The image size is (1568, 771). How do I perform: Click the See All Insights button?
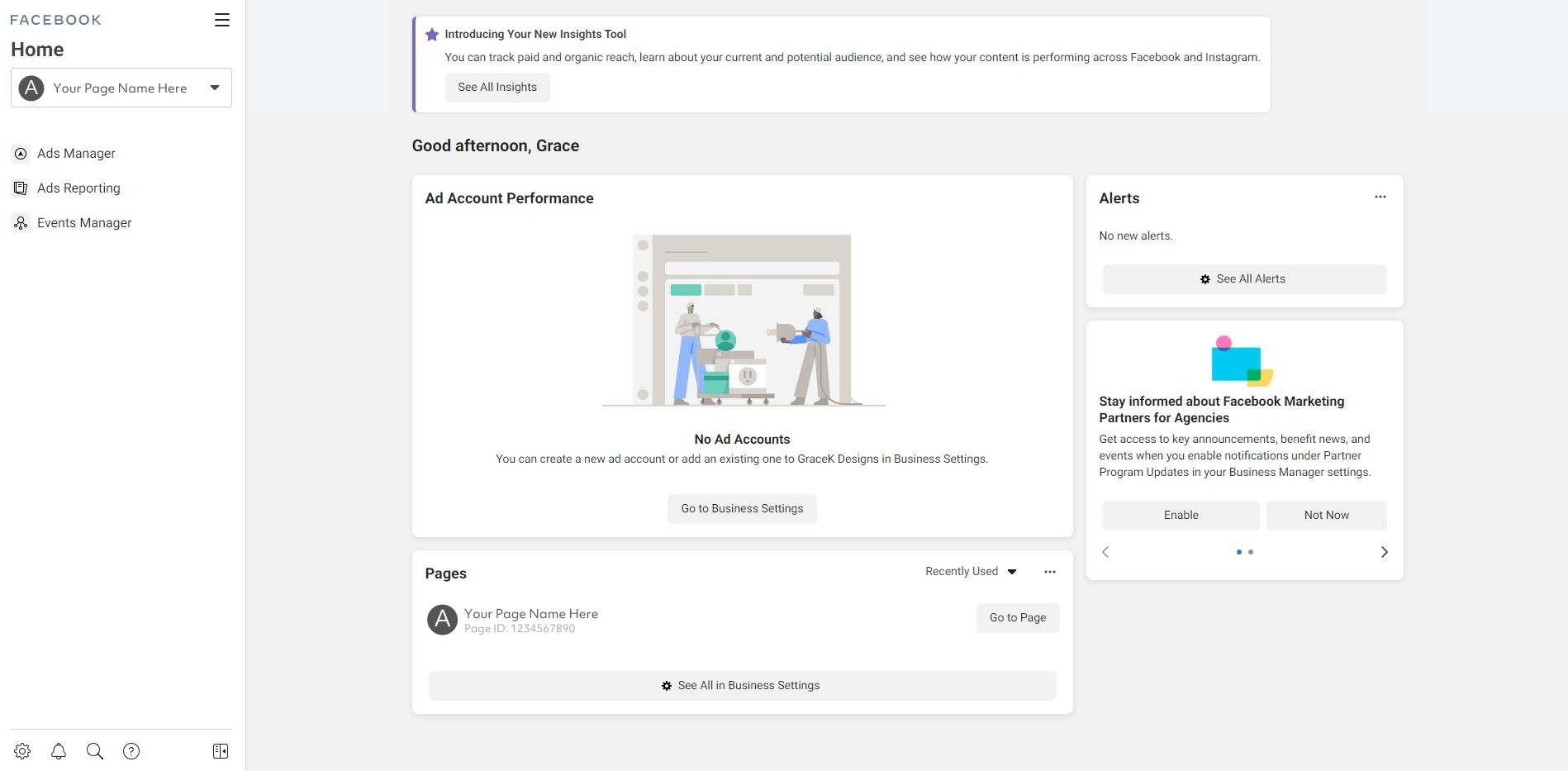(x=497, y=88)
